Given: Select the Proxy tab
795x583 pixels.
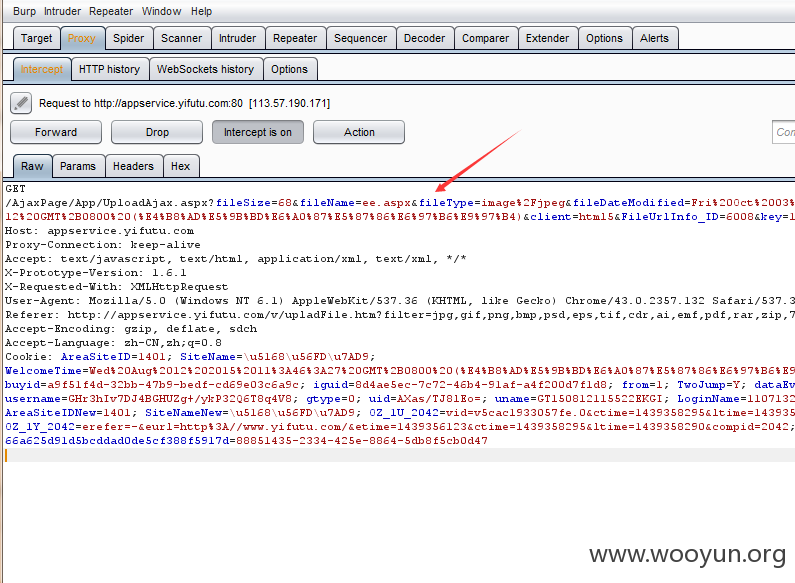Looking at the screenshot, I should (82, 39).
